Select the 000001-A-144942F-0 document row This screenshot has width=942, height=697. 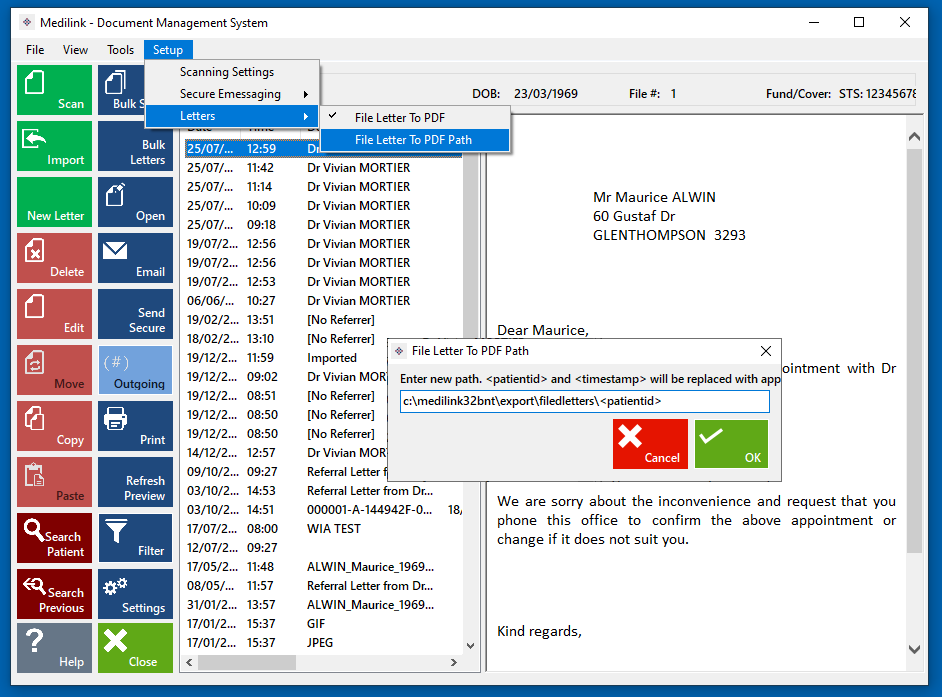click(x=323, y=510)
